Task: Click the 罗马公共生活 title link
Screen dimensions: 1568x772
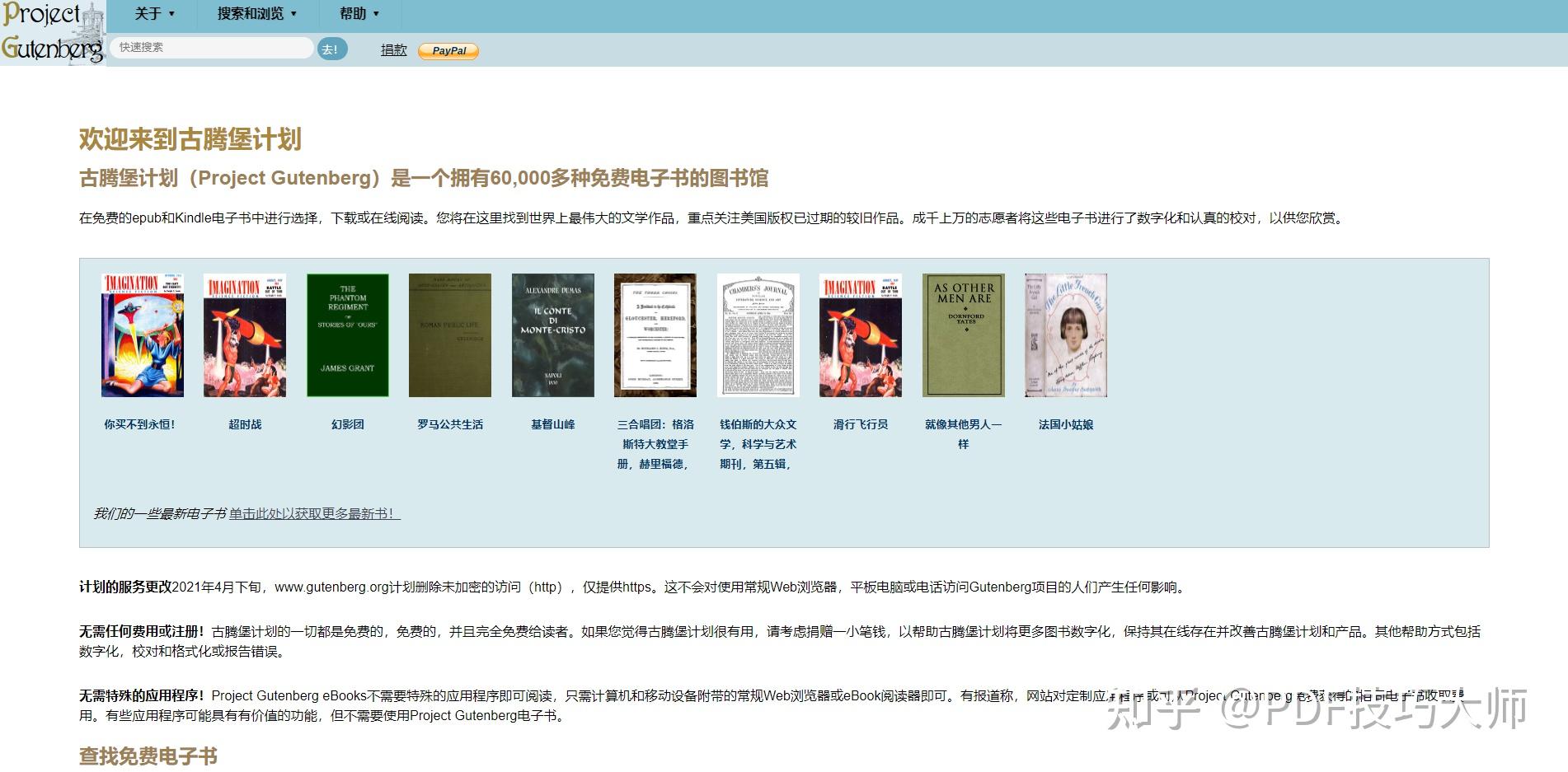Action: coord(450,424)
